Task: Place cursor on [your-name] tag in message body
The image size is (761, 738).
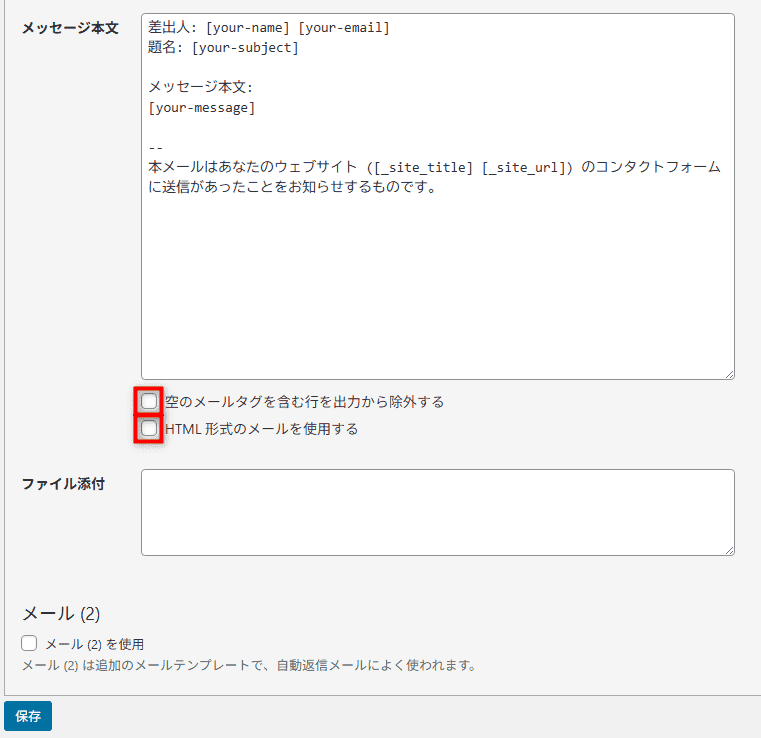Action: click(247, 28)
